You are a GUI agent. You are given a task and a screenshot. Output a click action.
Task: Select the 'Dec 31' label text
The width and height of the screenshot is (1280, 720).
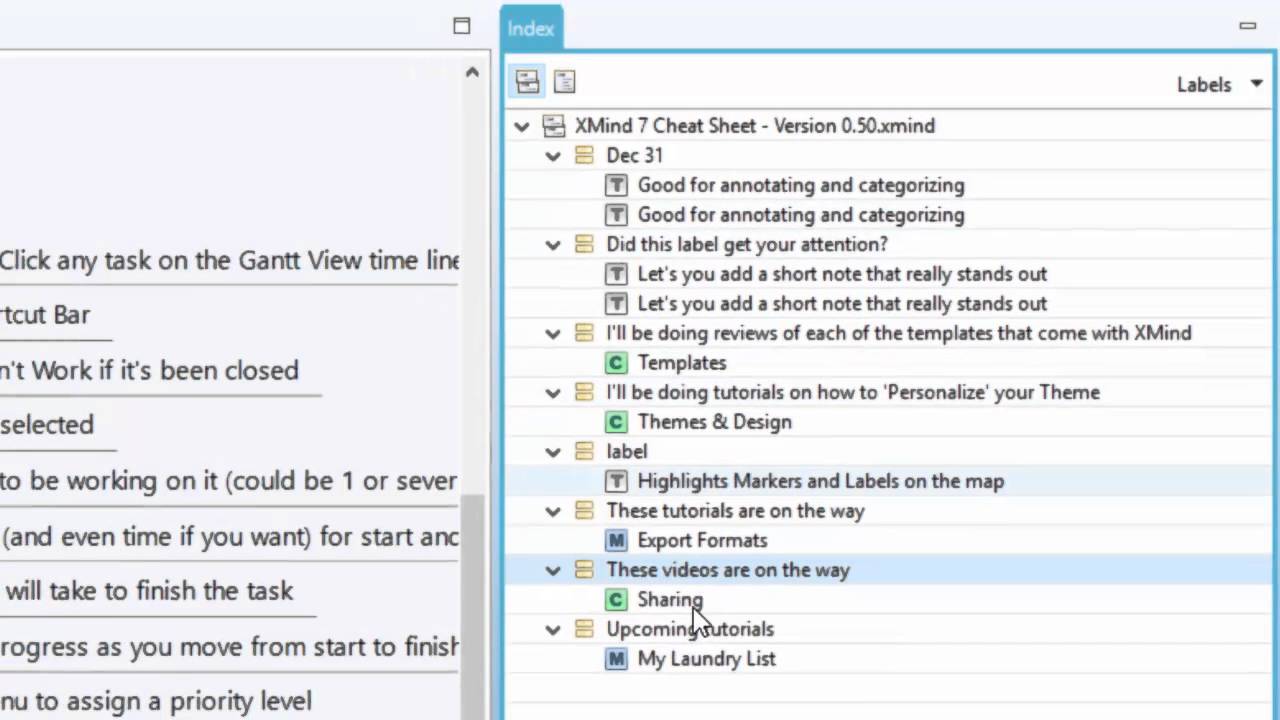pyautogui.click(x=635, y=155)
